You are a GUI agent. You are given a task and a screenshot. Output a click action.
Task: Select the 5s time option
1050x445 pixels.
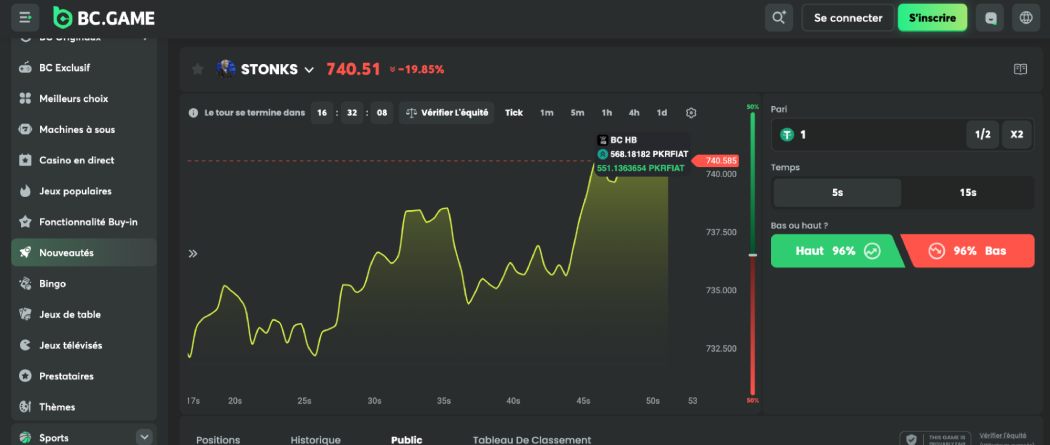click(x=837, y=192)
